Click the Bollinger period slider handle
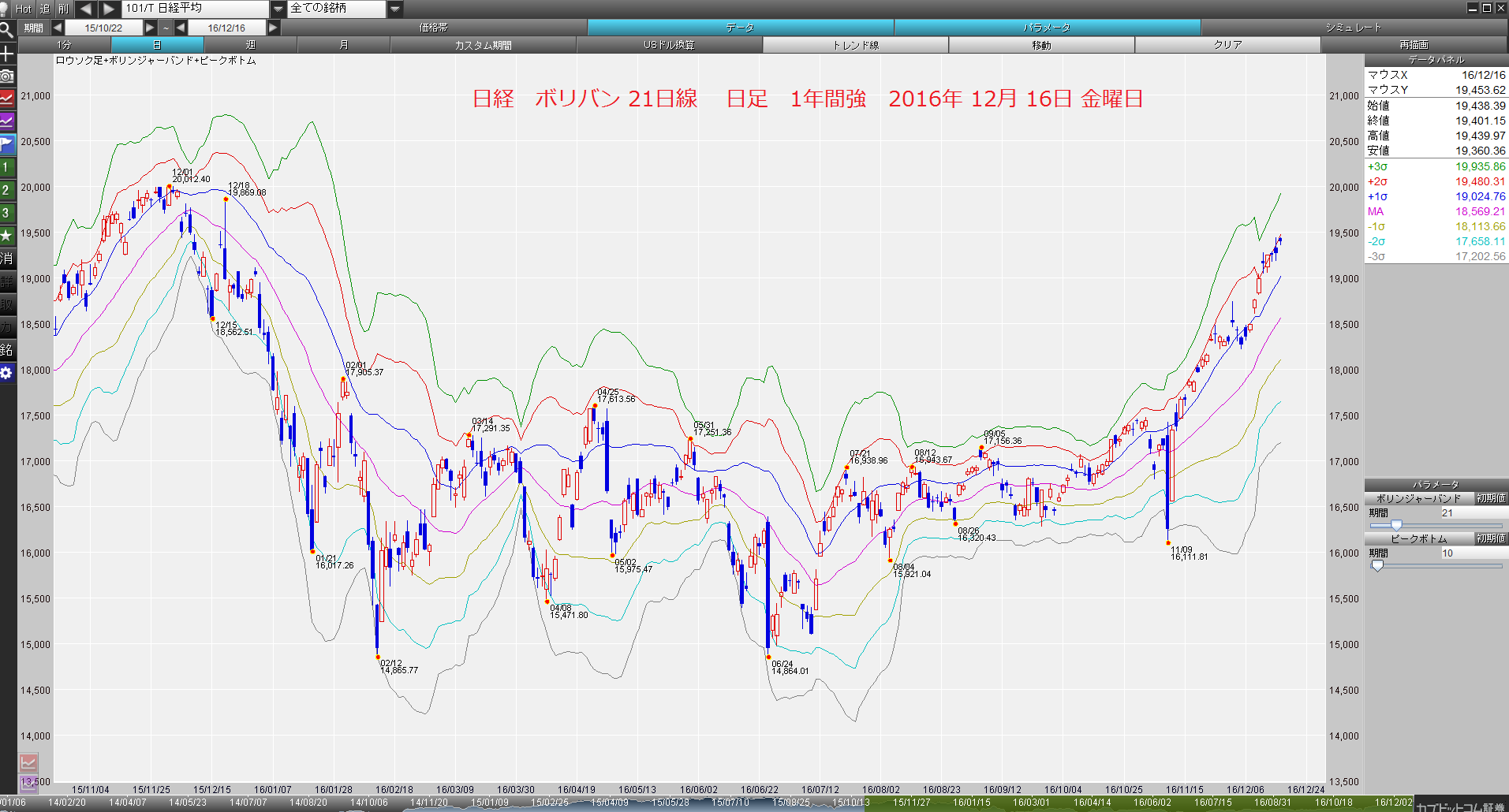Viewport: 1509px width, 812px height. coord(1396,525)
